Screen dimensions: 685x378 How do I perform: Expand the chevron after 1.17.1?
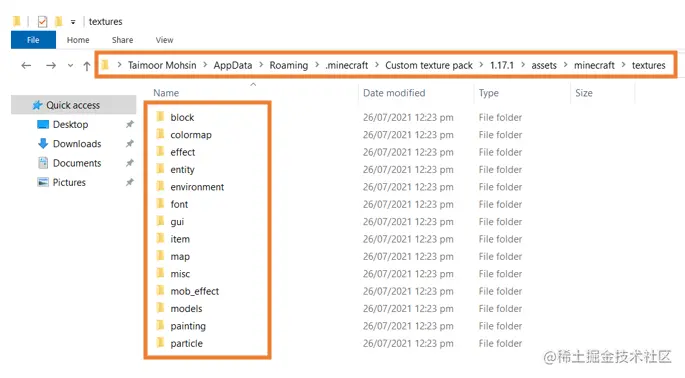(x=523, y=65)
